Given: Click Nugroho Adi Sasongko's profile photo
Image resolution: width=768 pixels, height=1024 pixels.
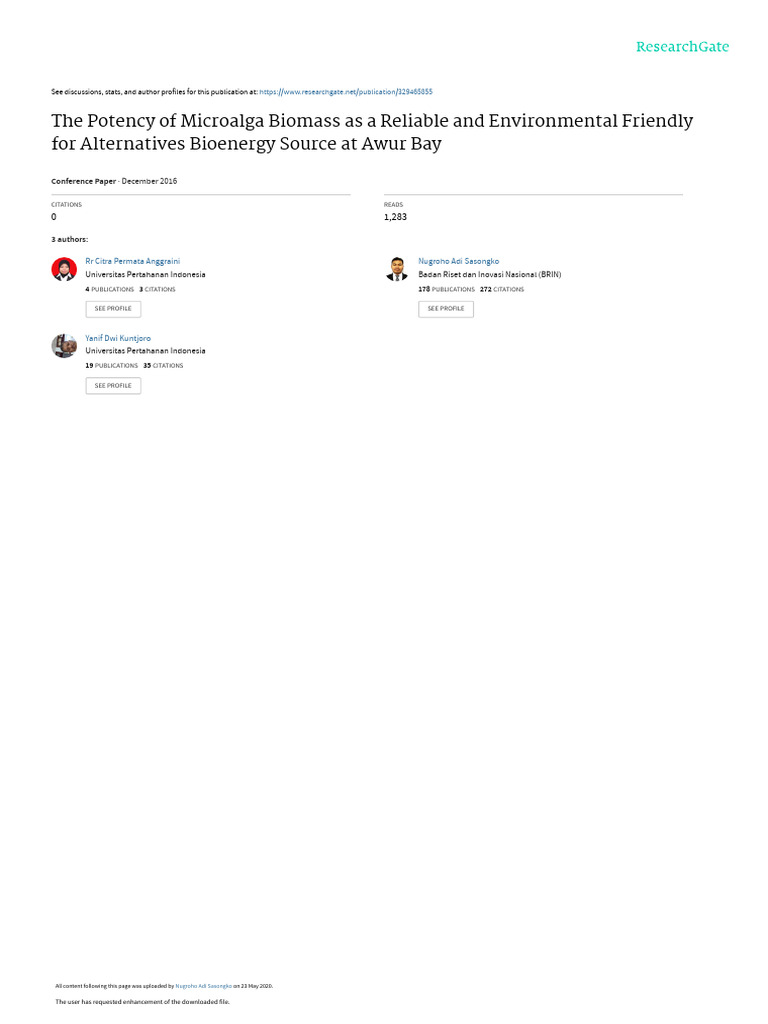Looking at the screenshot, I should pos(396,269).
